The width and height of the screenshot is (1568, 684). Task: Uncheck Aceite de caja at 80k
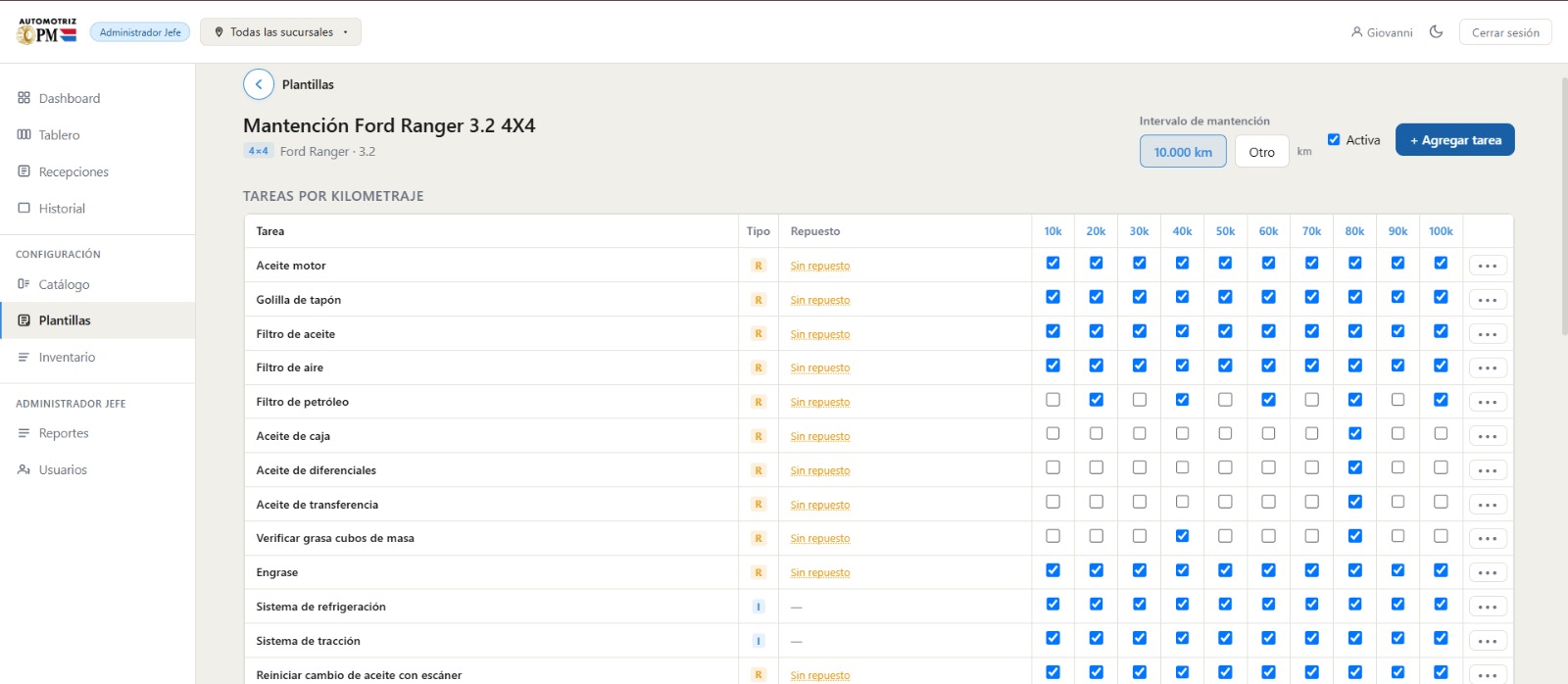tap(1354, 433)
